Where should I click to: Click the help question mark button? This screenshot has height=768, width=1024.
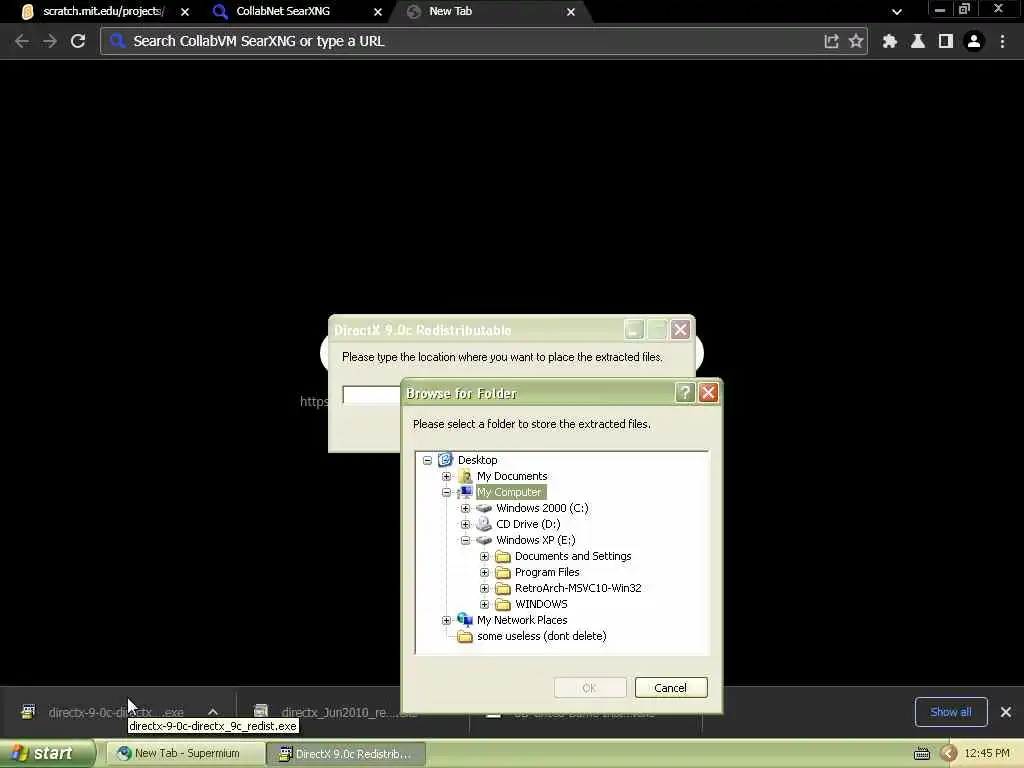684,392
